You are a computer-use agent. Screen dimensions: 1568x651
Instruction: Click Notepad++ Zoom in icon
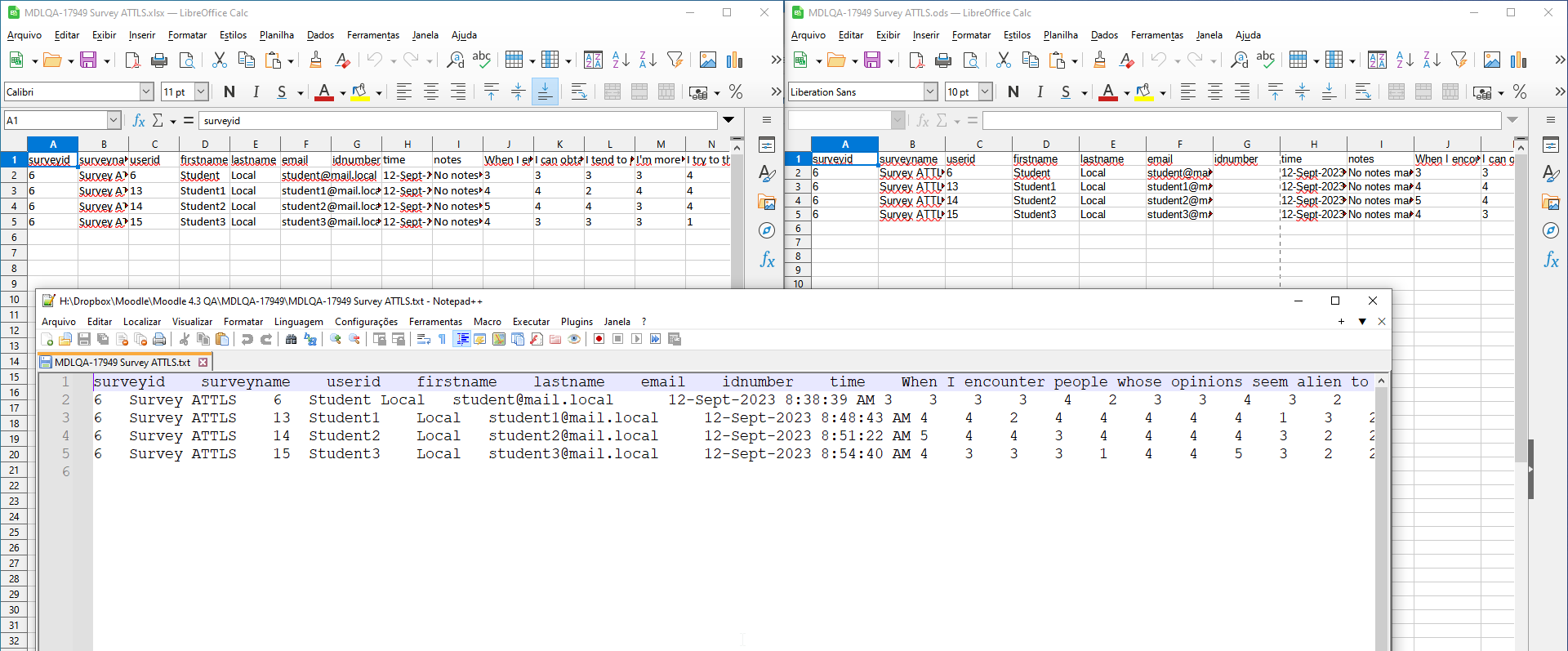coord(336,339)
